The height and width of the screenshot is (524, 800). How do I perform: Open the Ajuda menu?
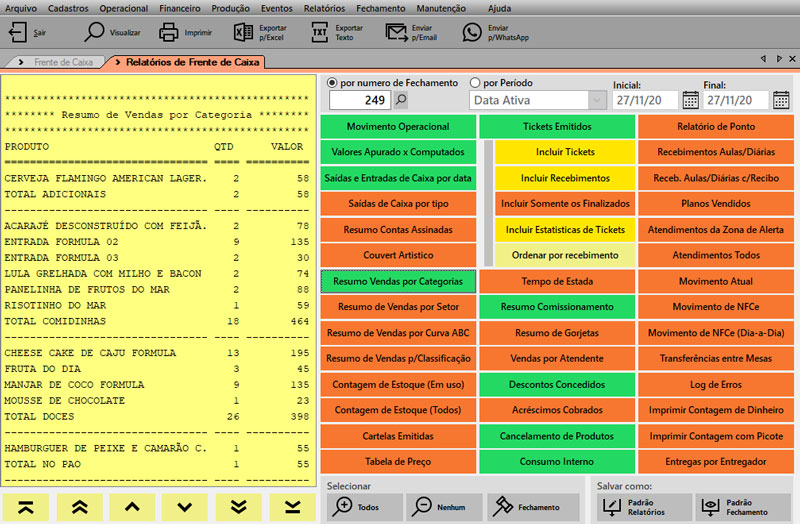tap(499, 8)
